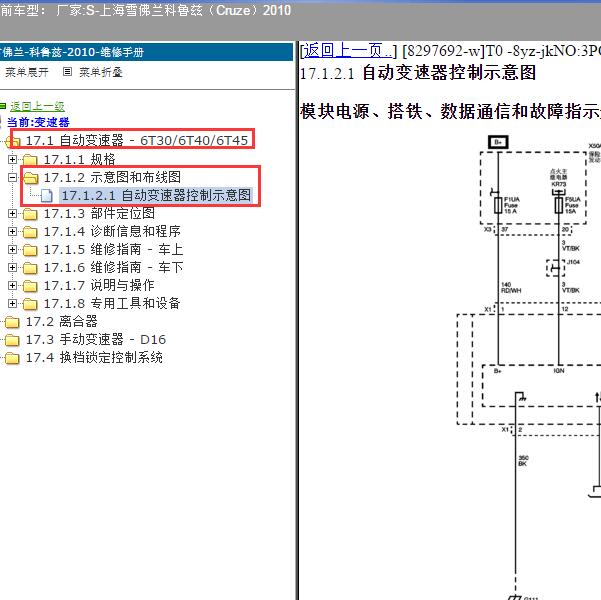The image size is (601, 600).
Task: Click the folder icon for 17.2 离合器
Action: pyautogui.click(x=12, y=322)
